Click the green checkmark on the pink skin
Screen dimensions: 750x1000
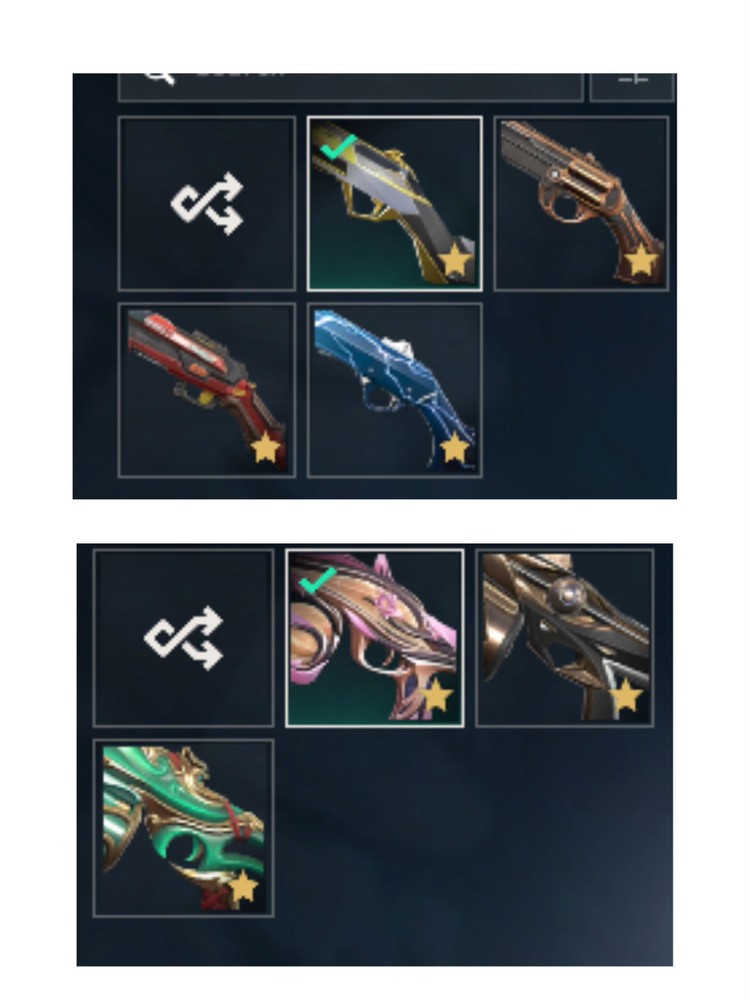click(x=318, y=580)
